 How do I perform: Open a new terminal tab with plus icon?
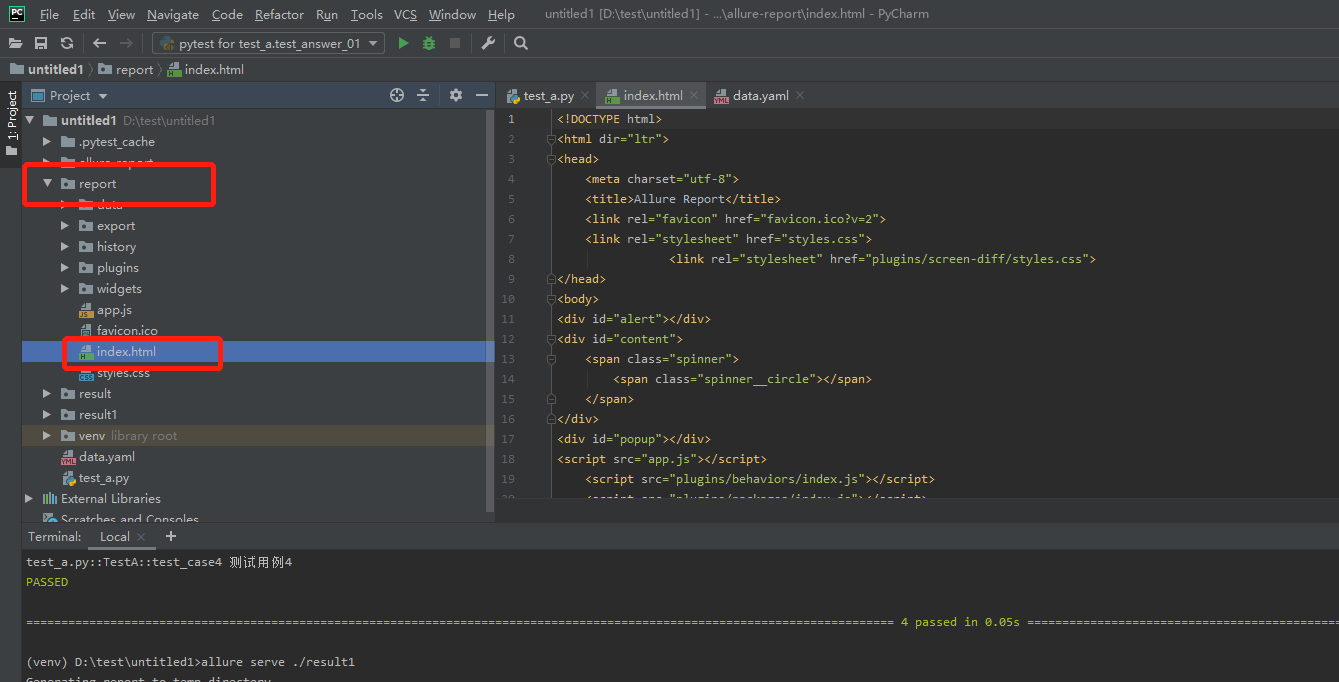coord(170,536)
